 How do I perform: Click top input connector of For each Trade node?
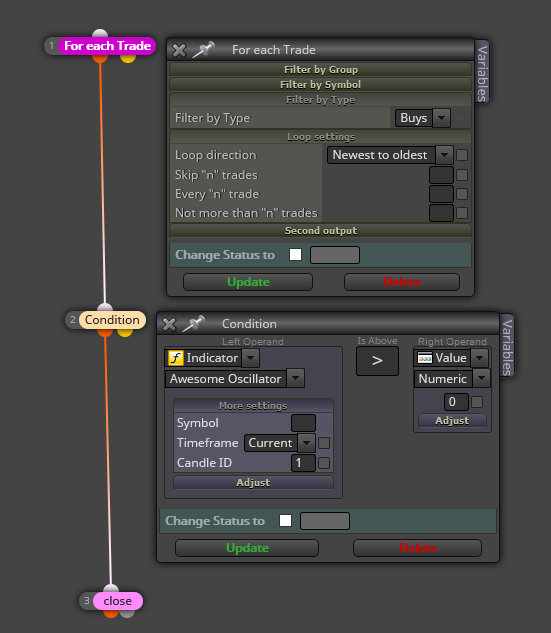100,33
